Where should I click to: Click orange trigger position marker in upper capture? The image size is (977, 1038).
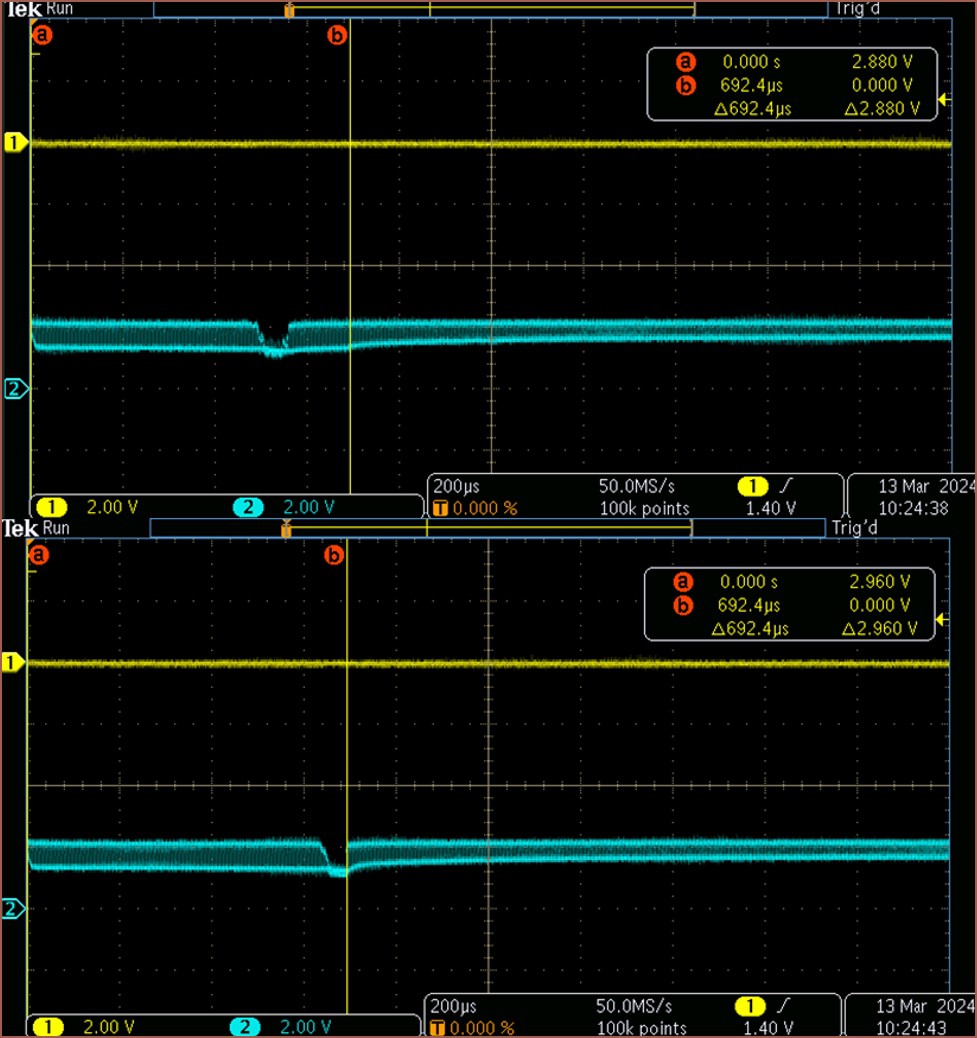click(x=289, y=11)
